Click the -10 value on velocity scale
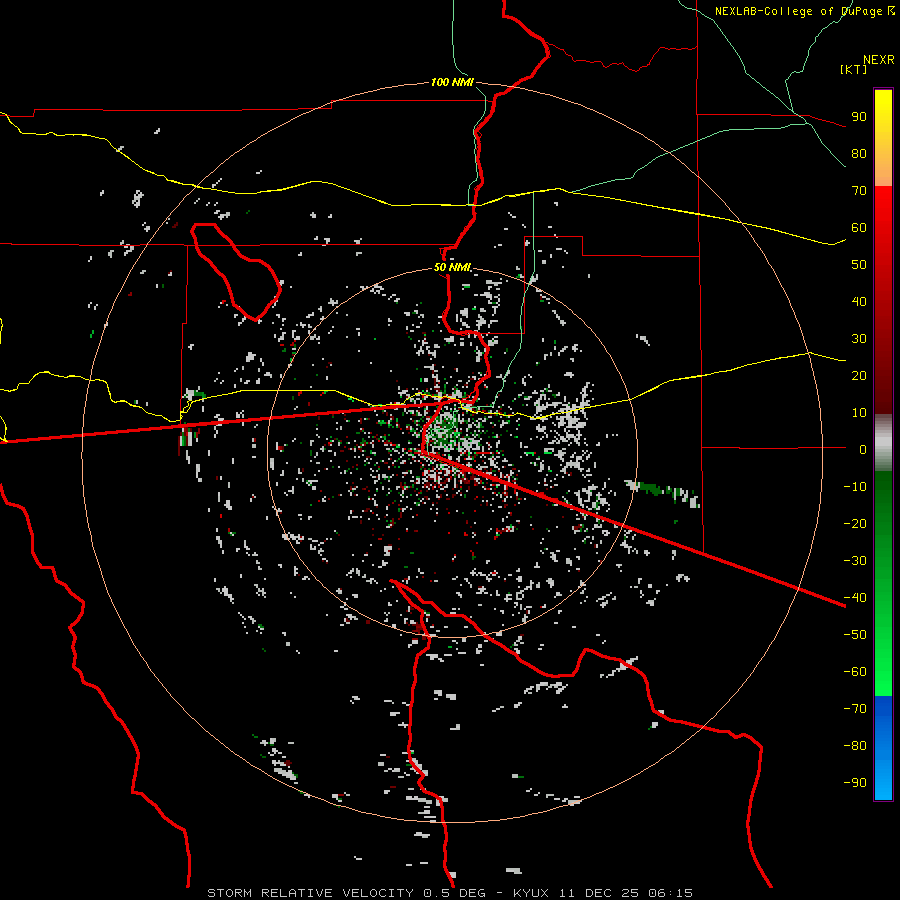 855,487
